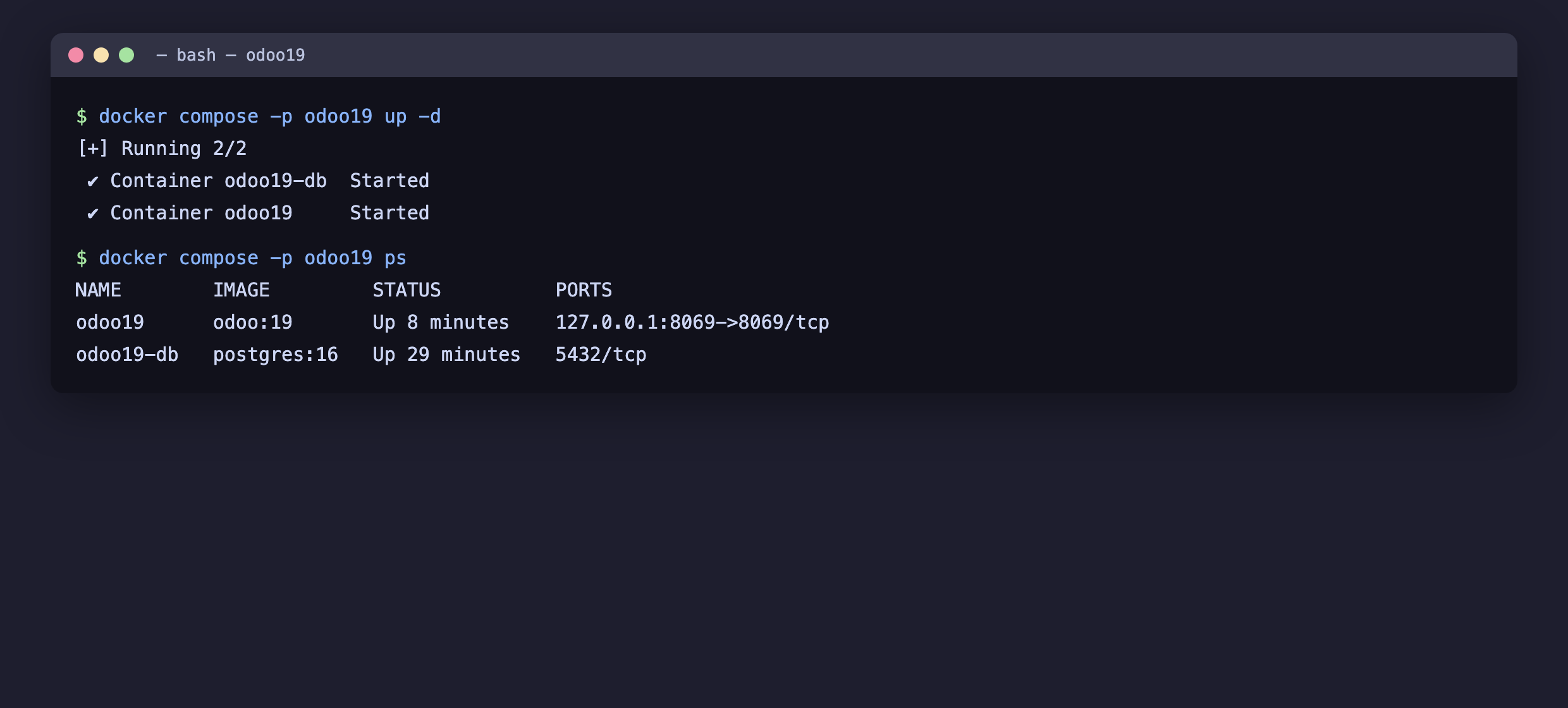Screen dimensions: 1568x708
Task: Click the PORTS column header
Action: coord(584,290)
